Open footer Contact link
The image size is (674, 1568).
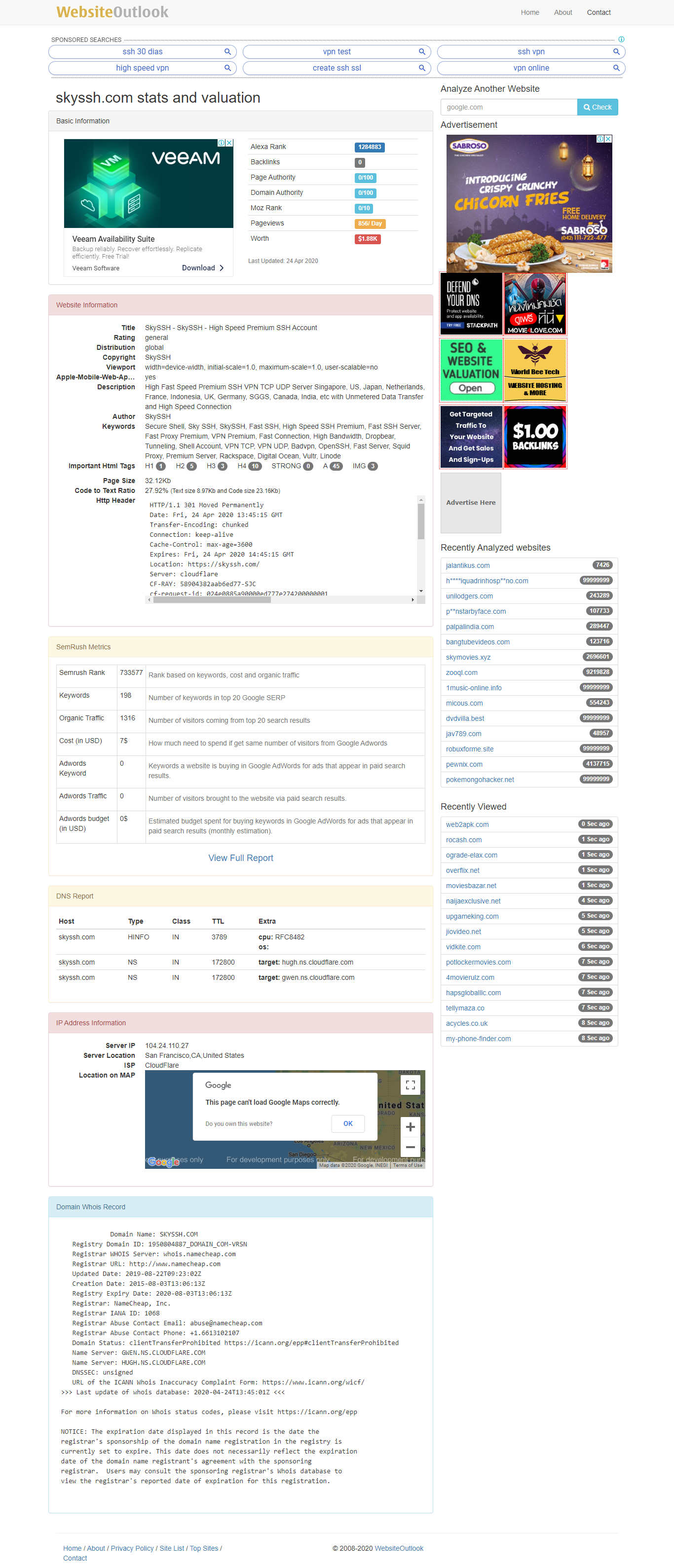click(x=75, y=1558)
